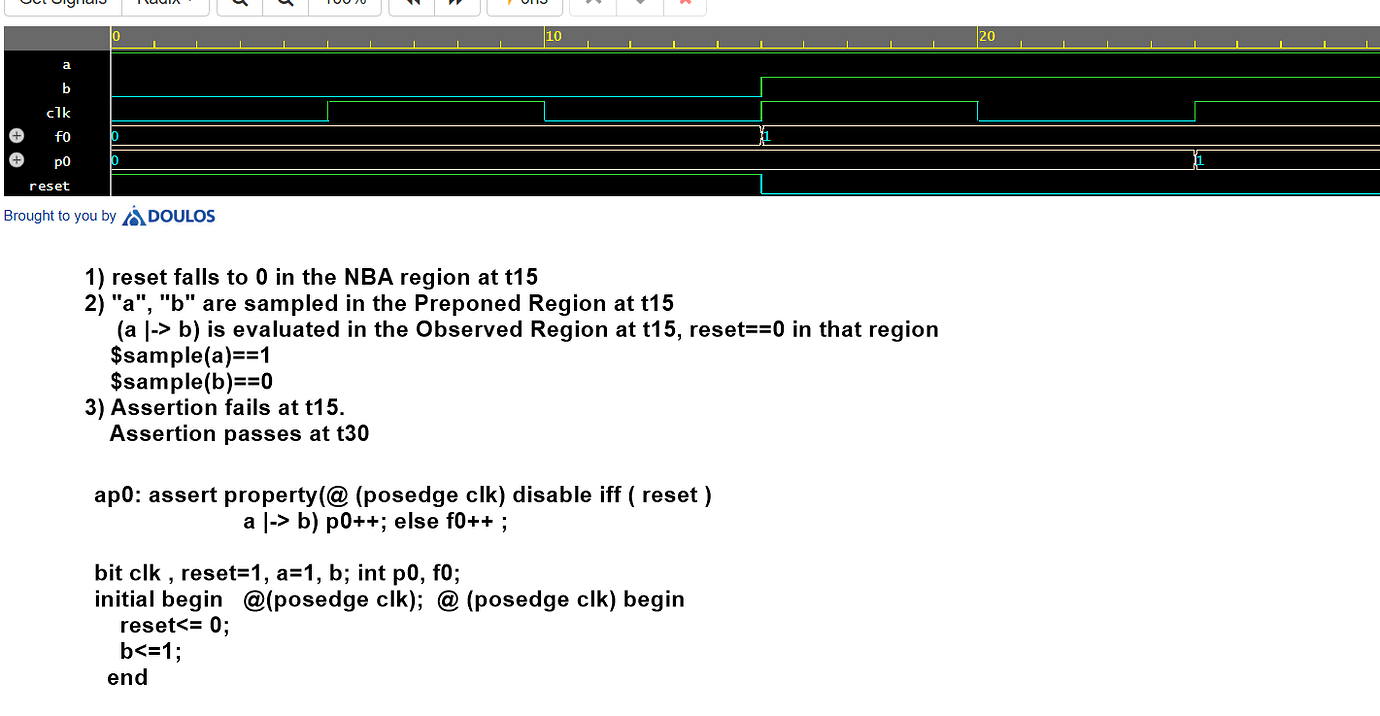
Task: Expand the p0 signal details
Action: coord(15,159)
